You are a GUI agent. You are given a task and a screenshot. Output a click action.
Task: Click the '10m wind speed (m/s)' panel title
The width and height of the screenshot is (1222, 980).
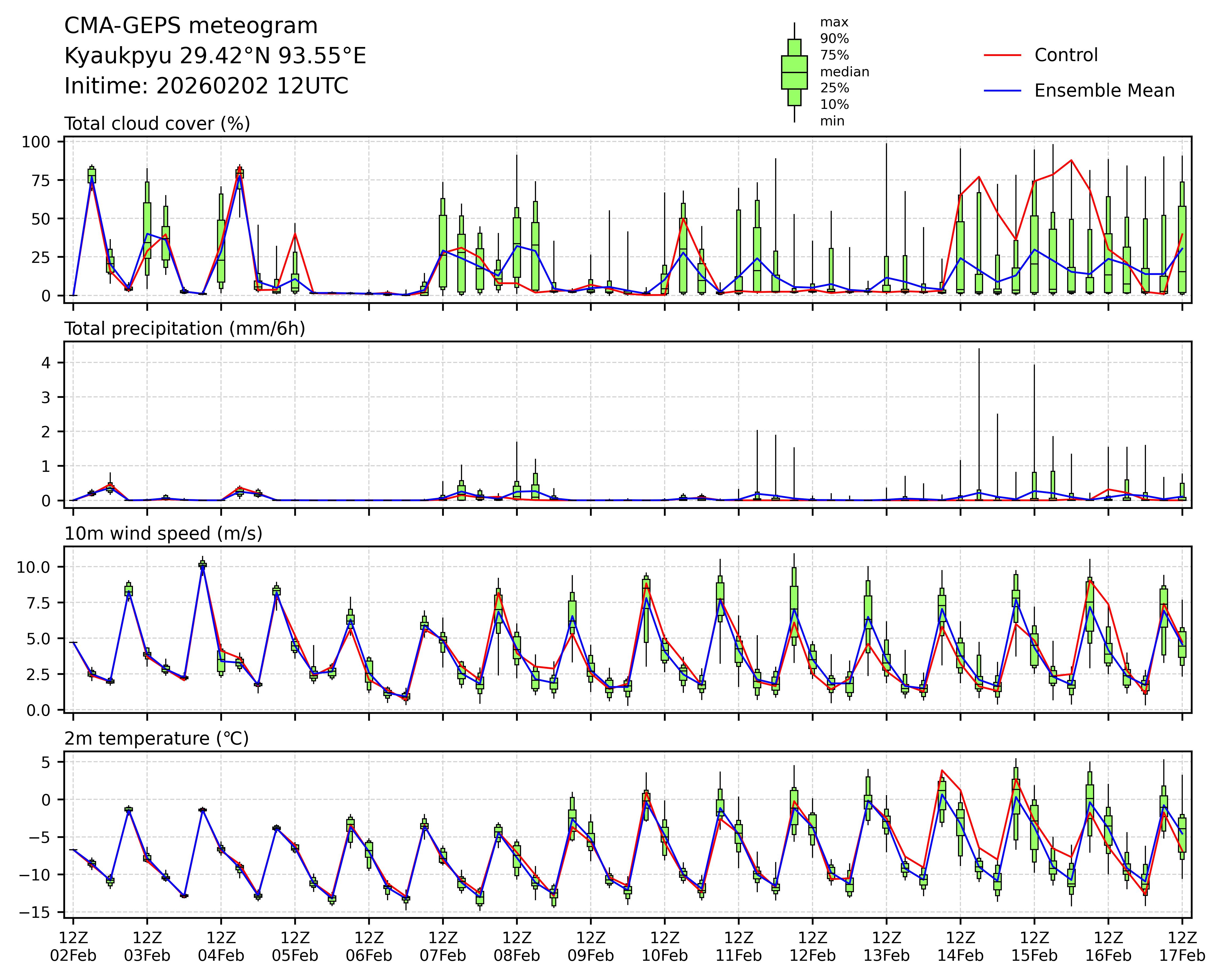point(163,533)
